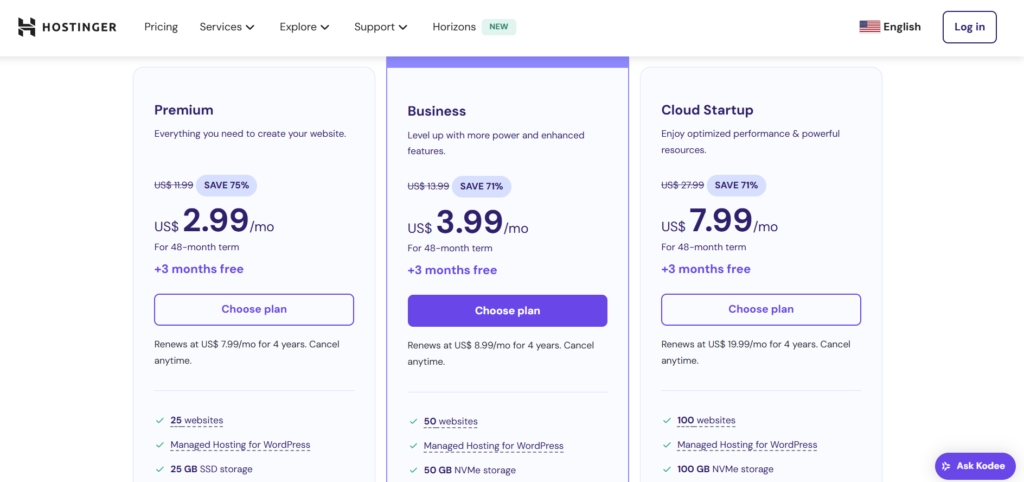The height and width of the screenshot is (482, 1024).
Task: Click the 2.99 price
Action: [216, 220]
